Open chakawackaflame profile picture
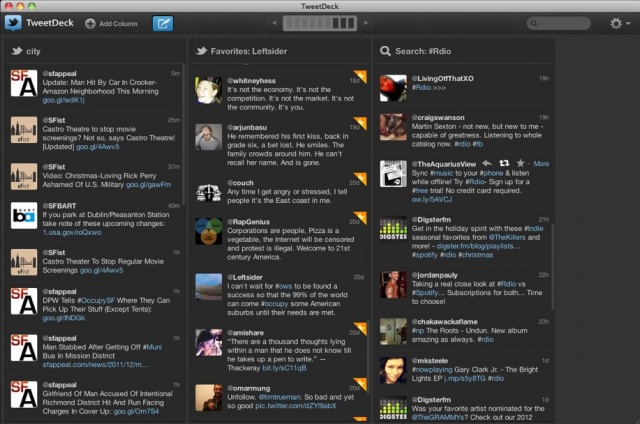640x424 pixels. click(x=393, y=331)
